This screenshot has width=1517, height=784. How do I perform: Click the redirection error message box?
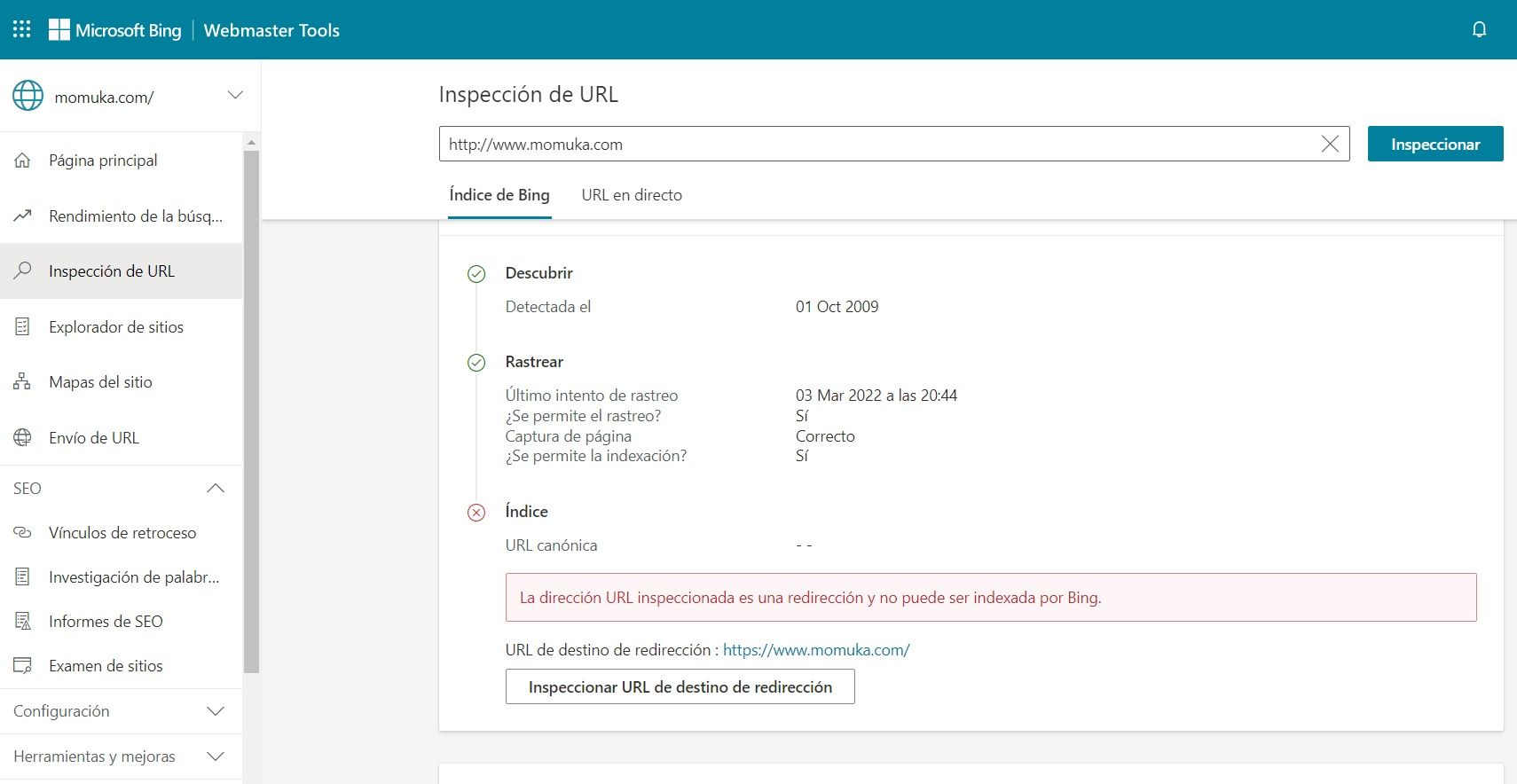991,597
